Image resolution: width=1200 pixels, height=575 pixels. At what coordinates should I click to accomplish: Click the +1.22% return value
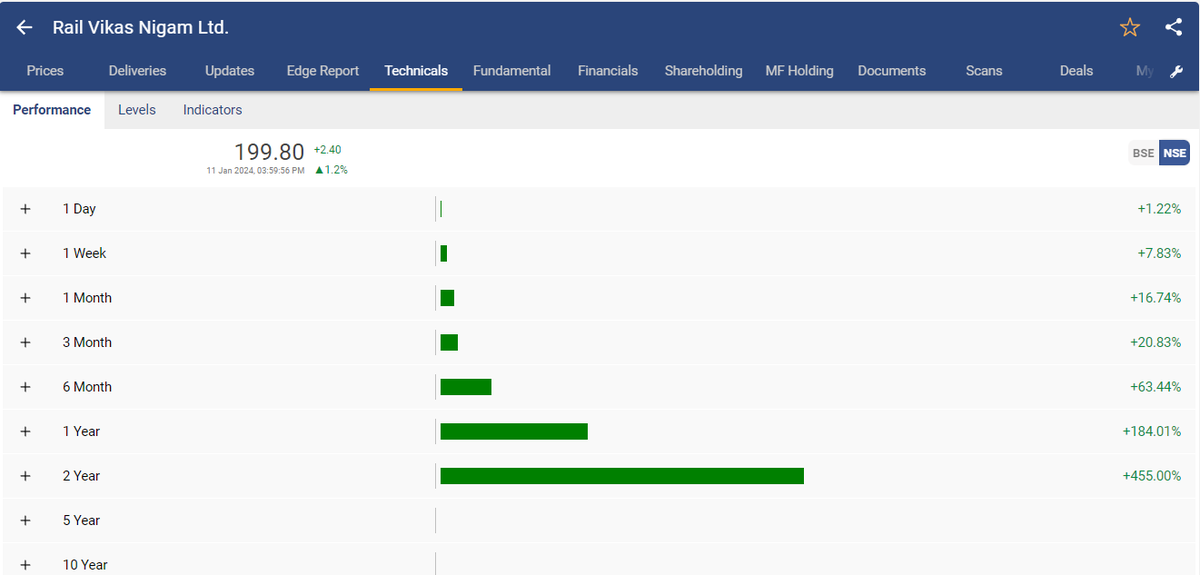(x=1160, y=209)
